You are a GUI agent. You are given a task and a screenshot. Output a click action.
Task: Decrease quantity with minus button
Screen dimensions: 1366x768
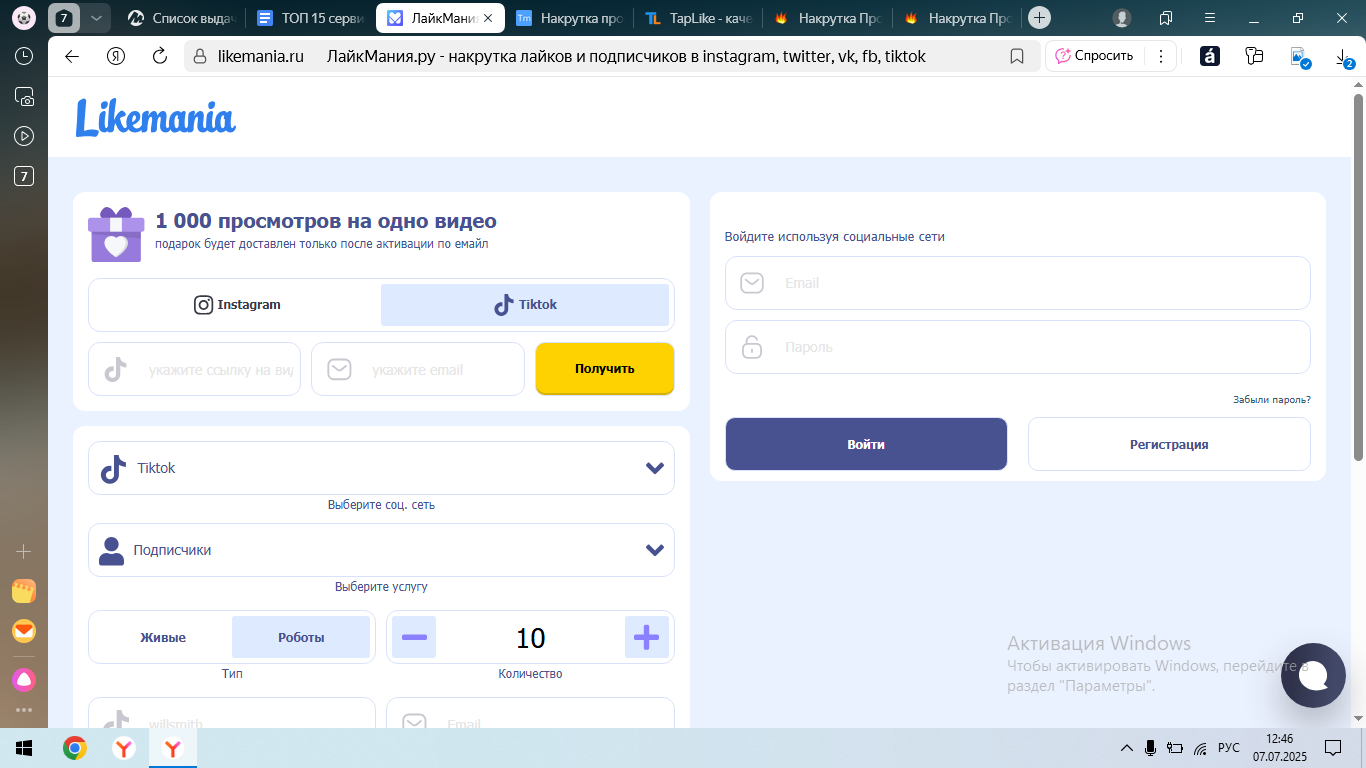point(414,637)
